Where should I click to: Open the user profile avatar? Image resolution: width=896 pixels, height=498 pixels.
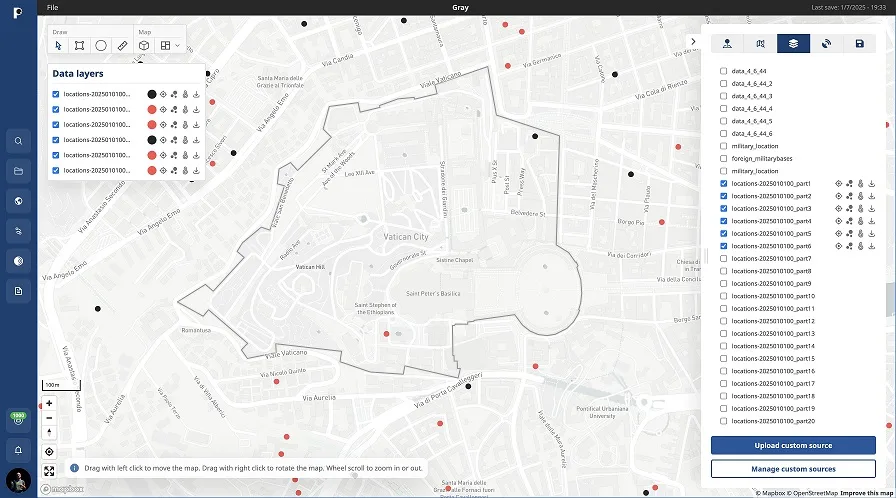pos(18,480)
